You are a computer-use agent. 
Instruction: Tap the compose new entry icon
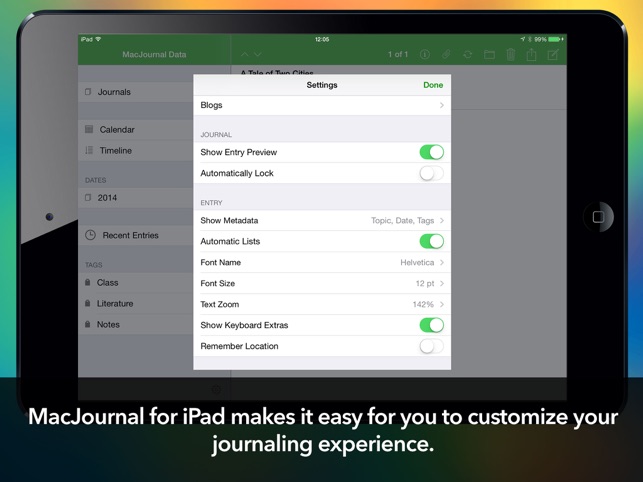(553, 55)
